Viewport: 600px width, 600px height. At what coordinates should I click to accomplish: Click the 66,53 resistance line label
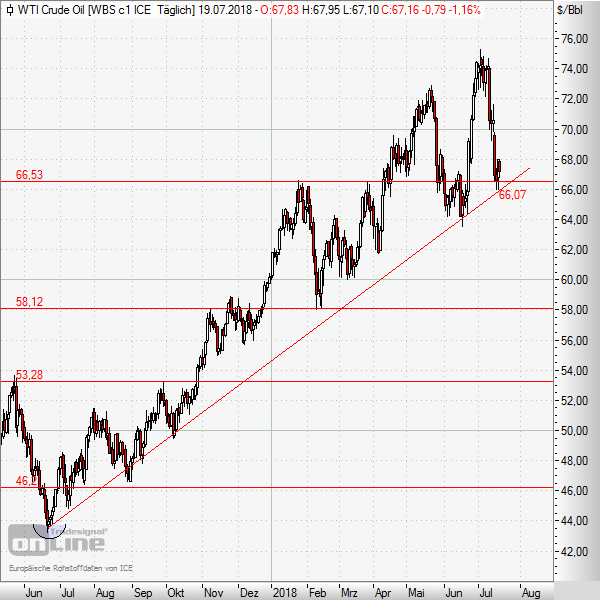[29, 175]
